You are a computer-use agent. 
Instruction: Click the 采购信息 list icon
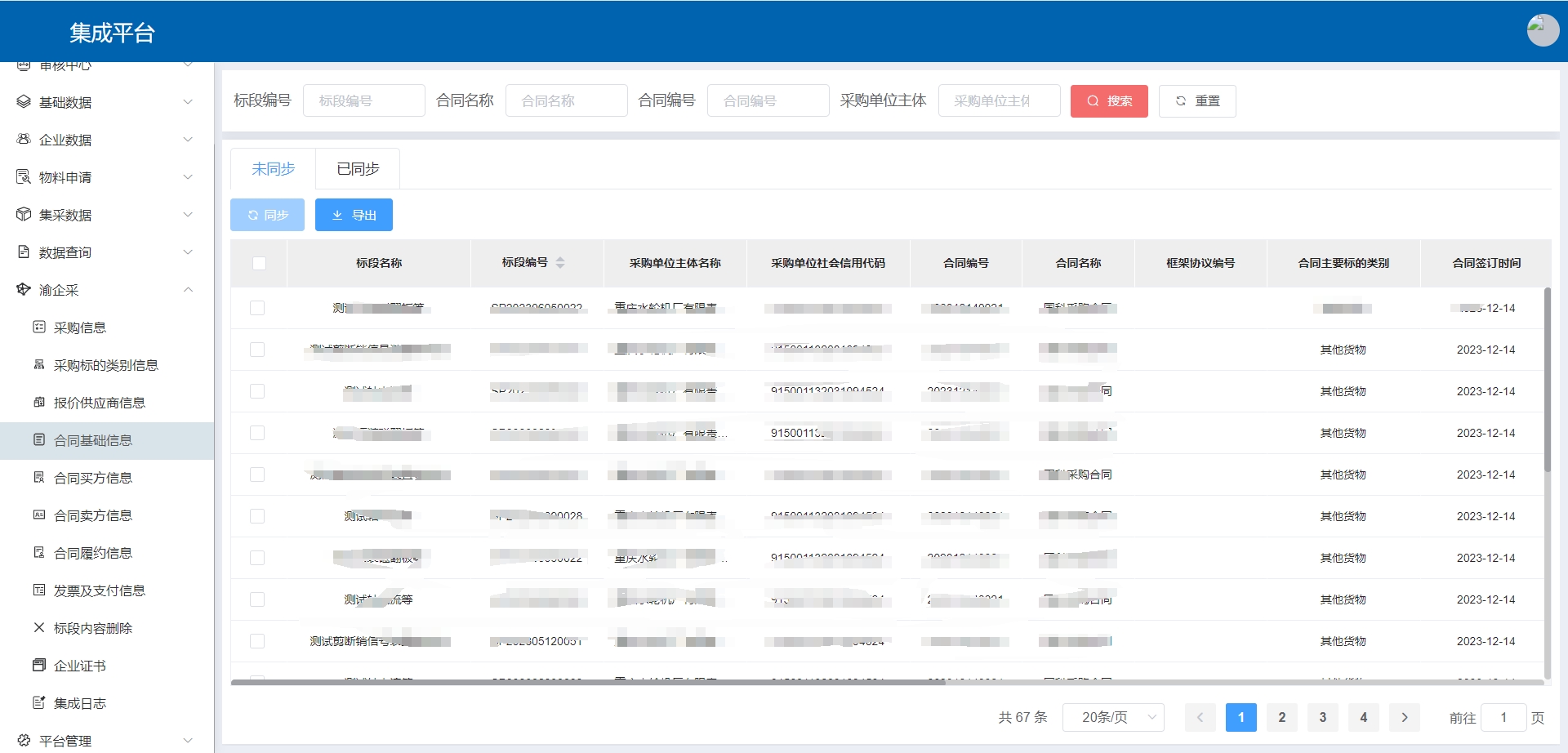coord(38,327)
